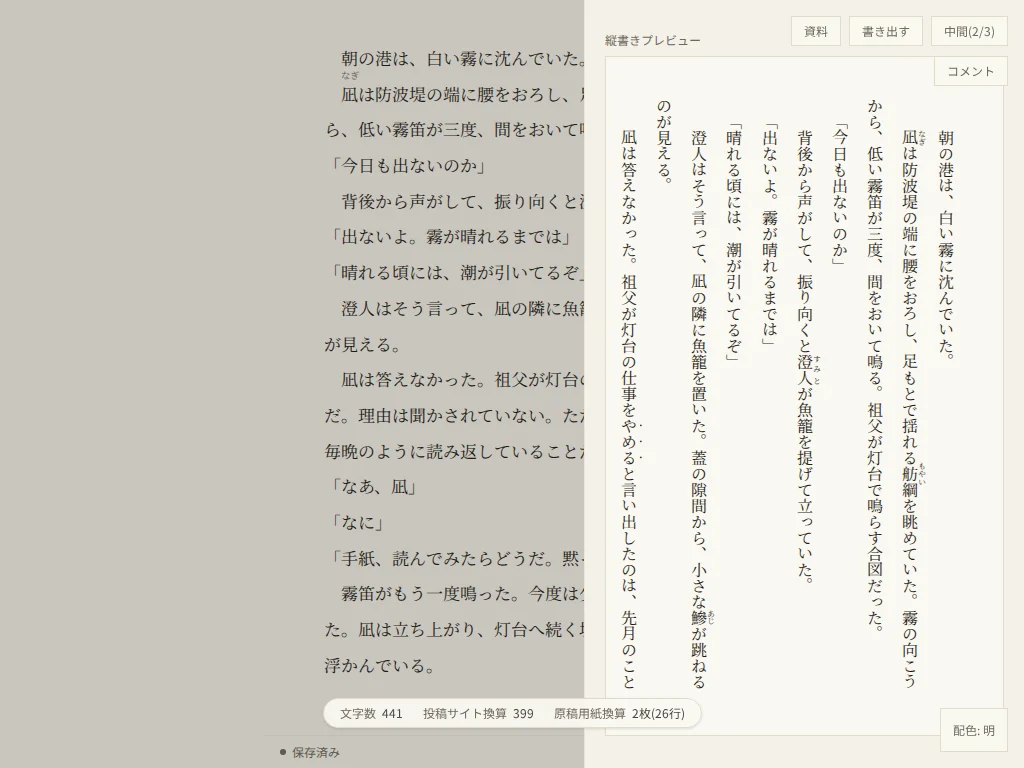Click the 原稿用紙換算 2枚(26行) value

click(x=619, y=714)
